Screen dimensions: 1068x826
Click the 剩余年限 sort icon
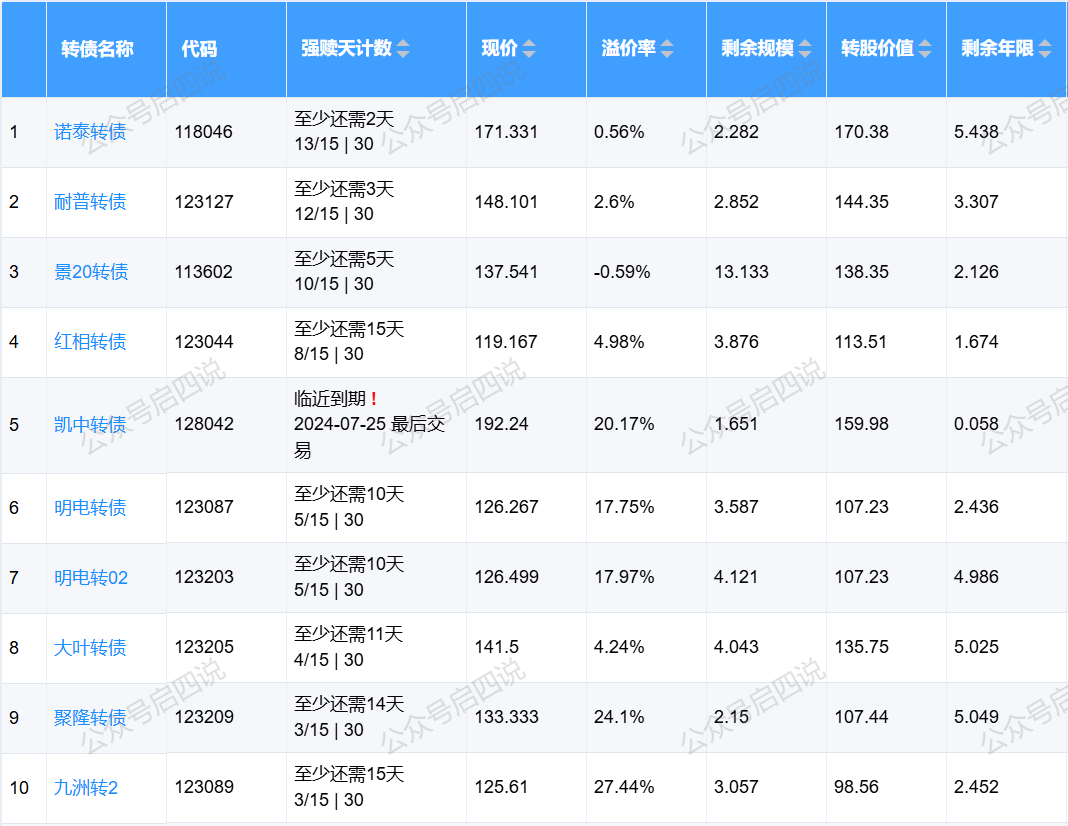click(1045, 49)
